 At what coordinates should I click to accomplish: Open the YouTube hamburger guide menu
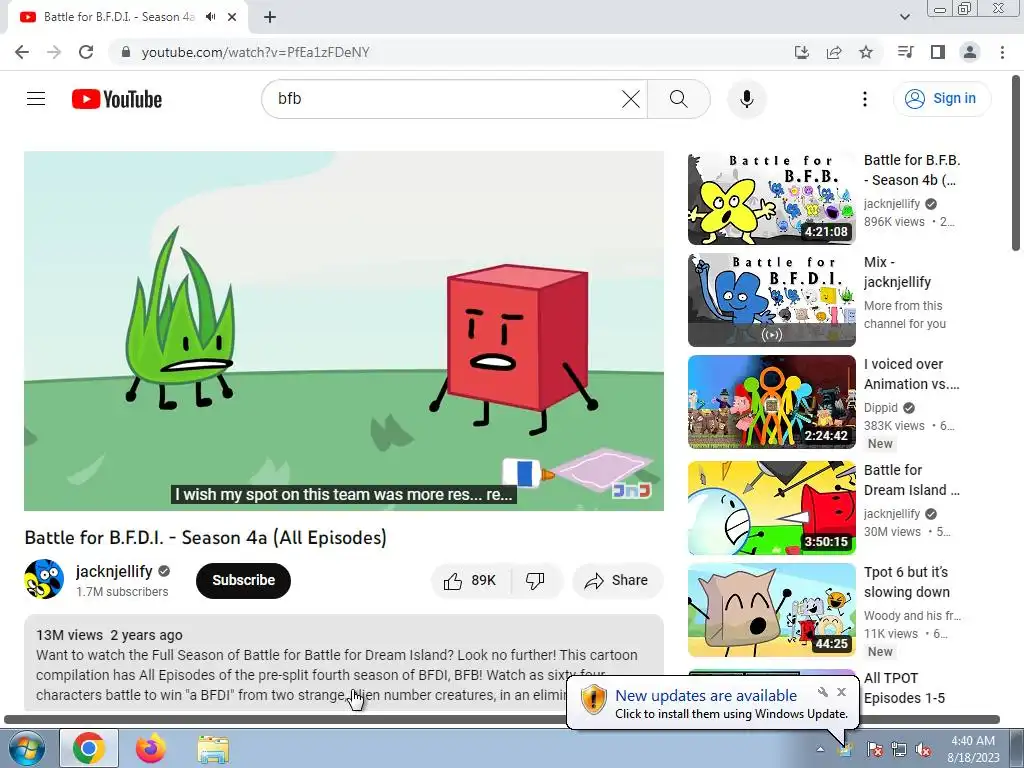coord(36,99)
